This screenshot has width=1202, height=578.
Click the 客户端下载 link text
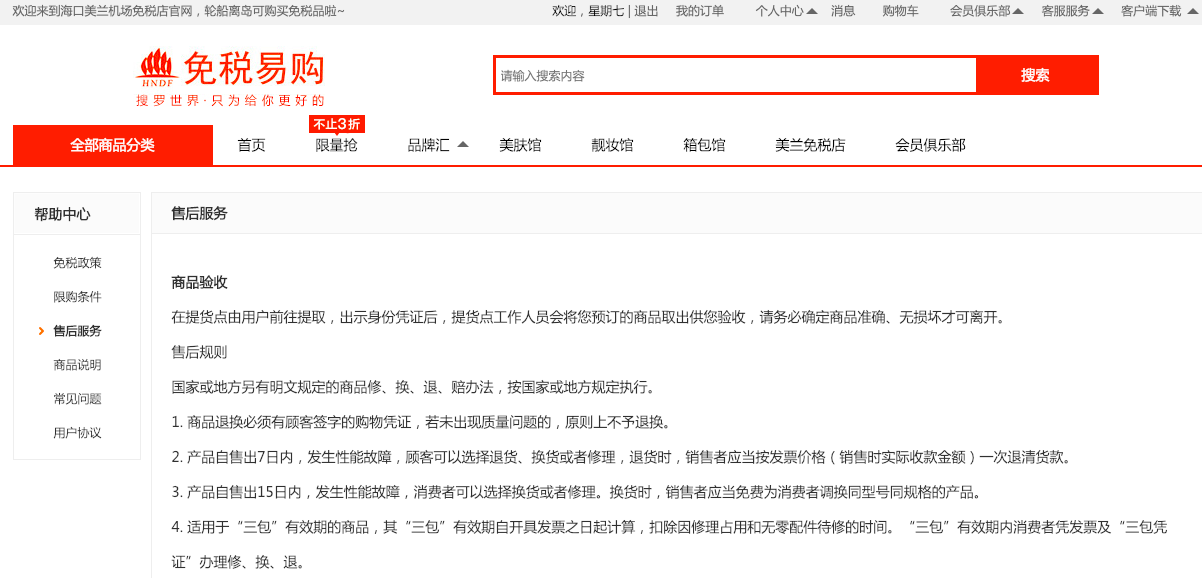[1151, 11]
